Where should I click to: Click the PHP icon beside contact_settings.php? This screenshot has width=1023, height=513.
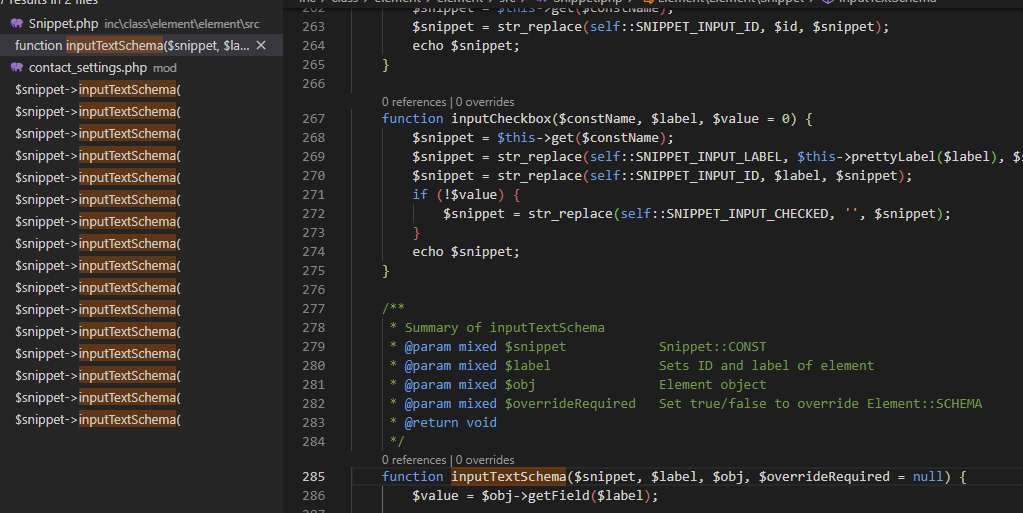[x=17, y=68]
